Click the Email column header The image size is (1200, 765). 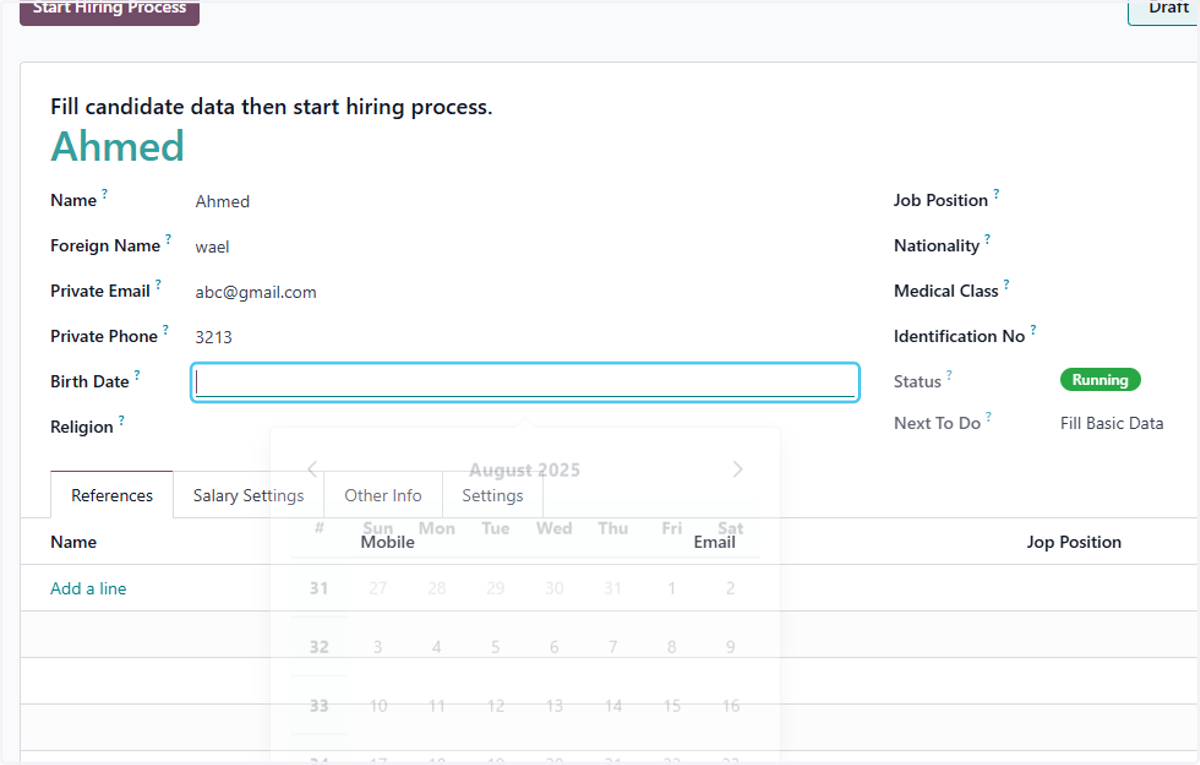pos(715,542)
